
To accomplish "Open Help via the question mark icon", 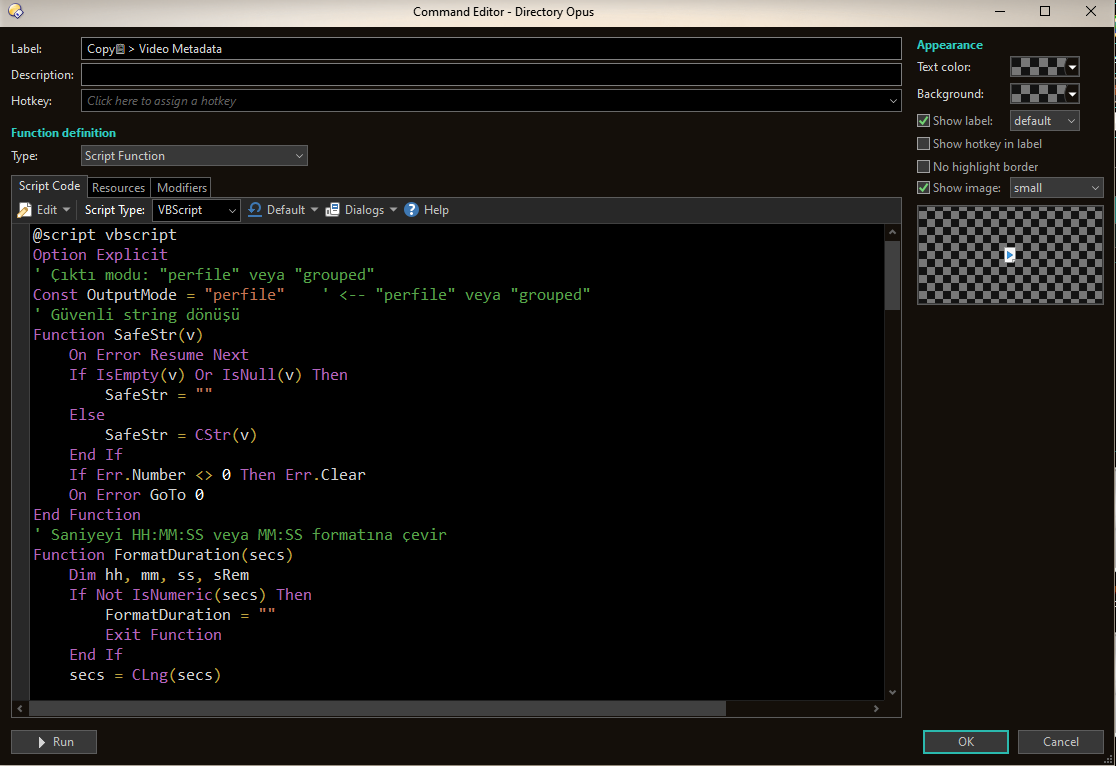I will pos(411,210).
